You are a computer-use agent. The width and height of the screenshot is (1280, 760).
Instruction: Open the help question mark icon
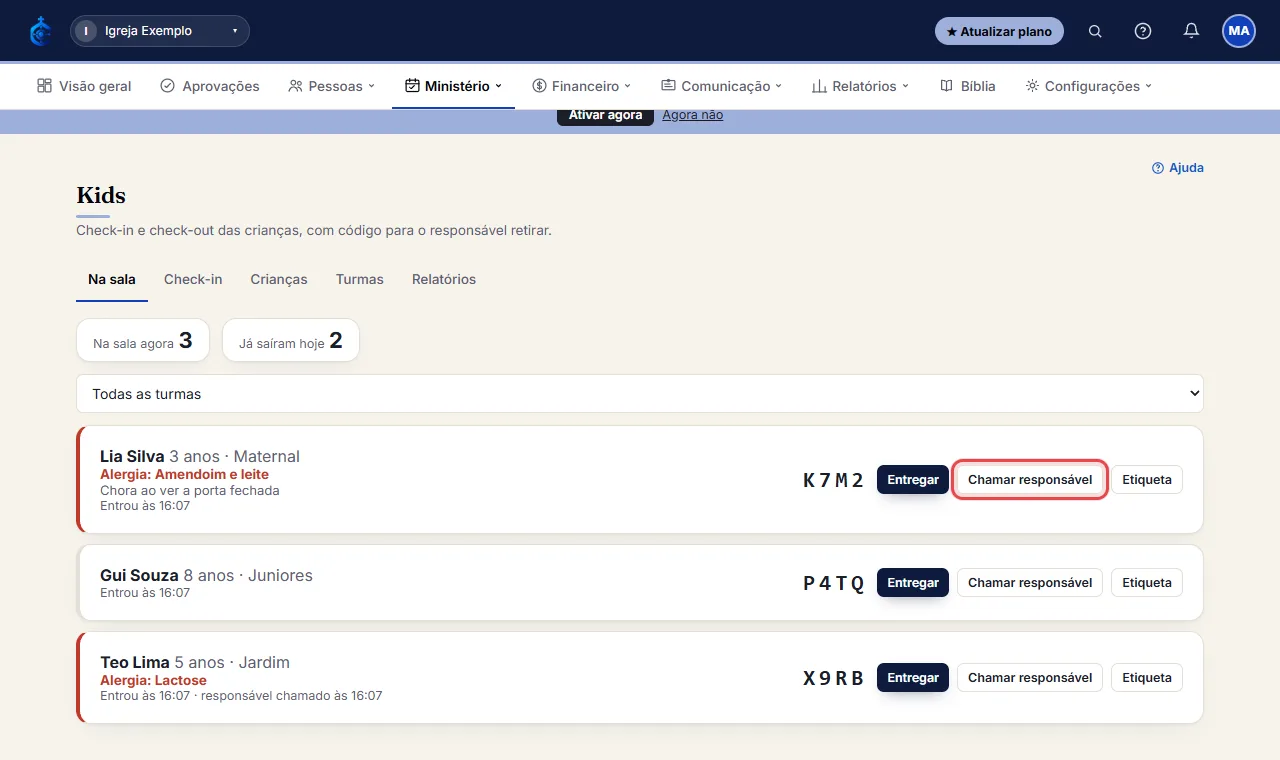(x=1143, y=31)
